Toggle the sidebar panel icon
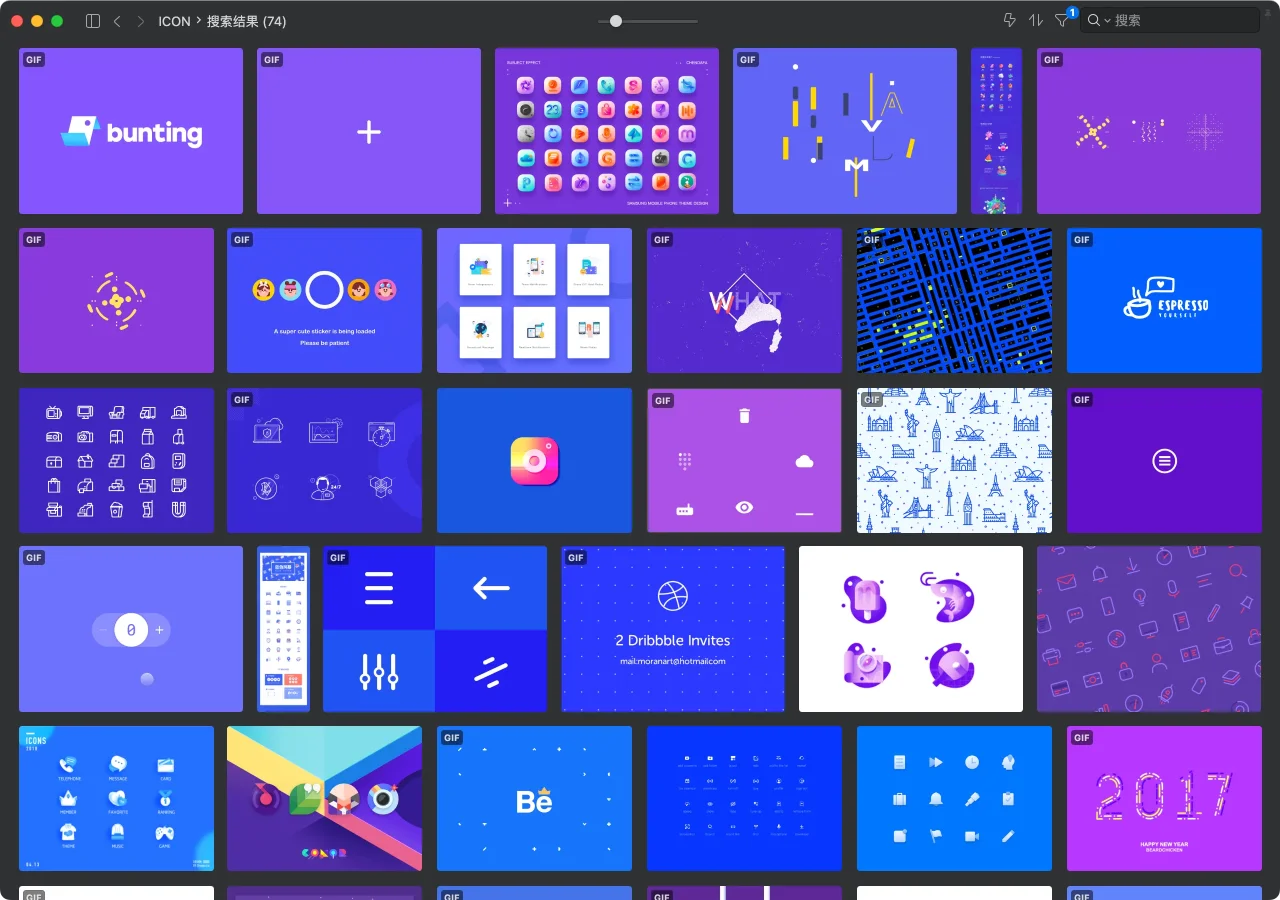 click(93, 21)
